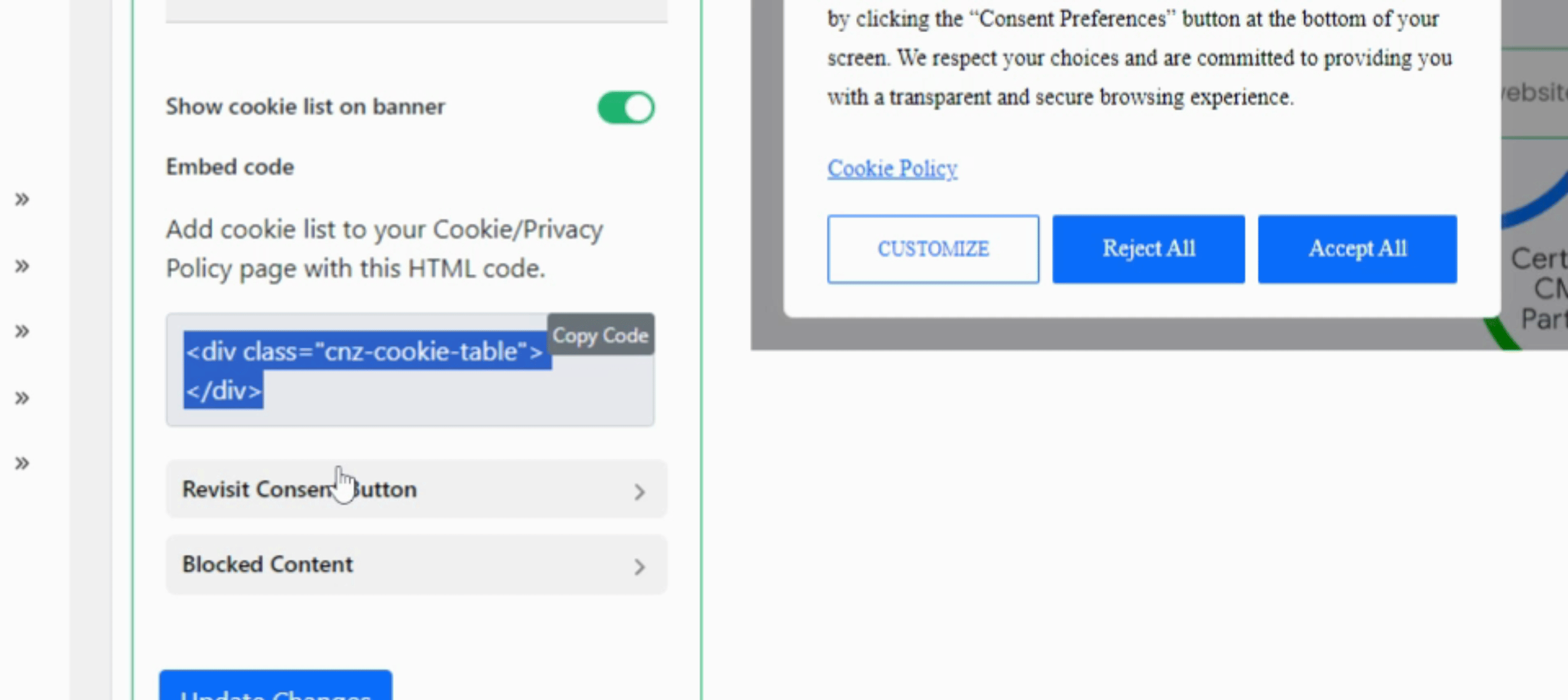This screenshot has height=700, width=1568.
Task: Disable the Show cookie list on banner toggle
Action: [626, 107]
